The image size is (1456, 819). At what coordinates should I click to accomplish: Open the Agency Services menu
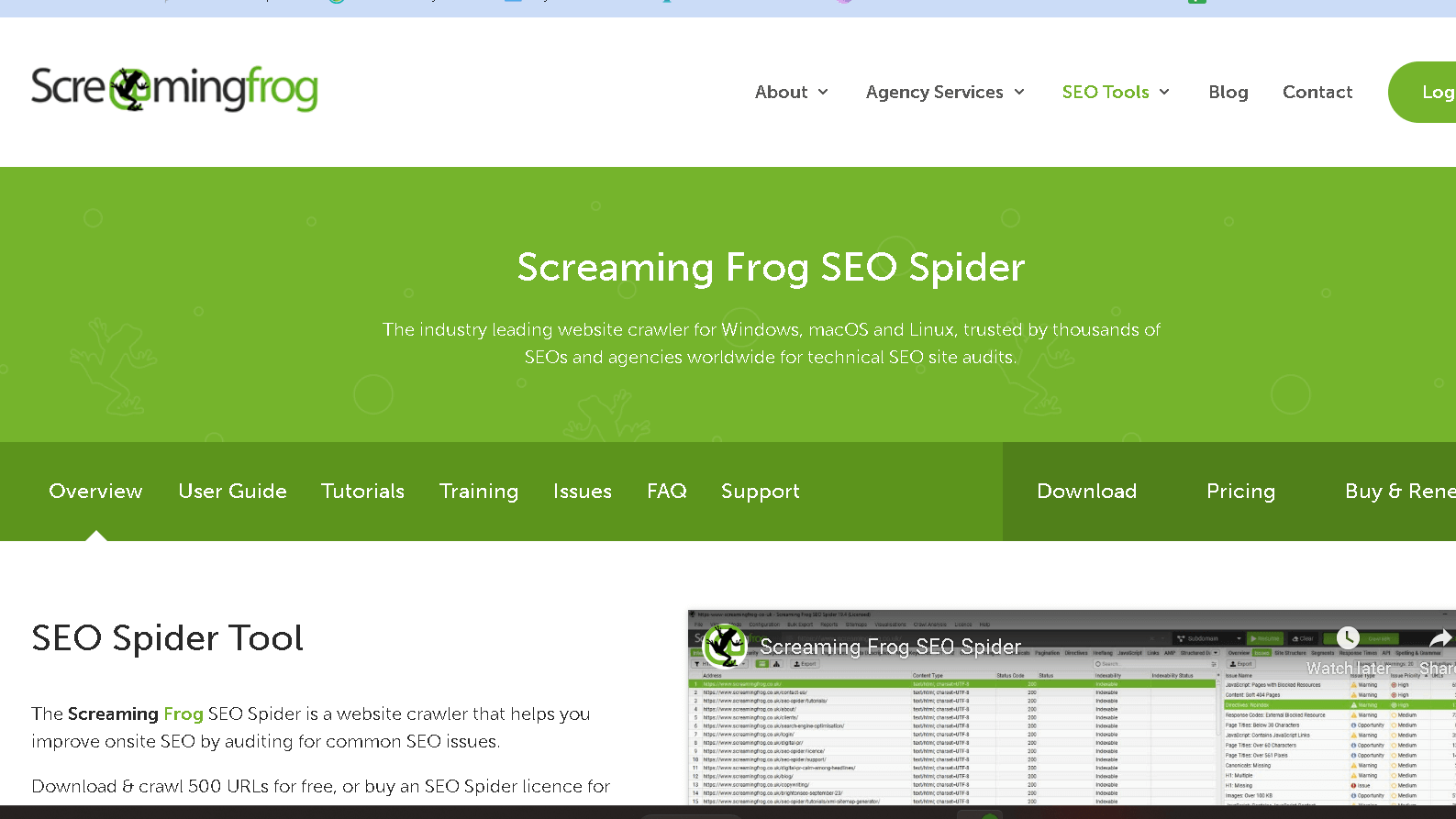(x=934, y=92)
